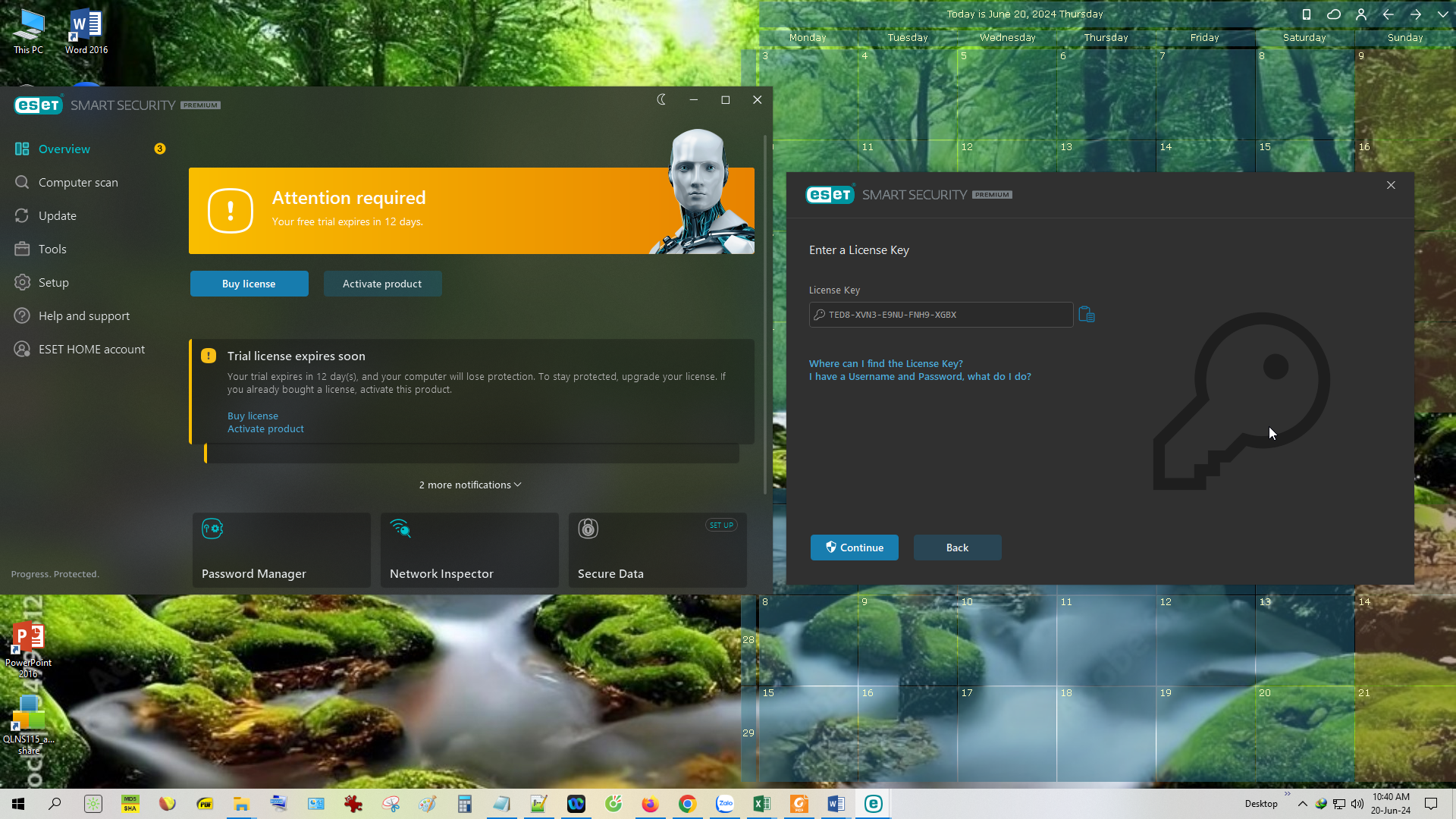This screenshot has height=819, width=1456.
Task: Open the Network Inspector tile
Action: pos(469,550)
